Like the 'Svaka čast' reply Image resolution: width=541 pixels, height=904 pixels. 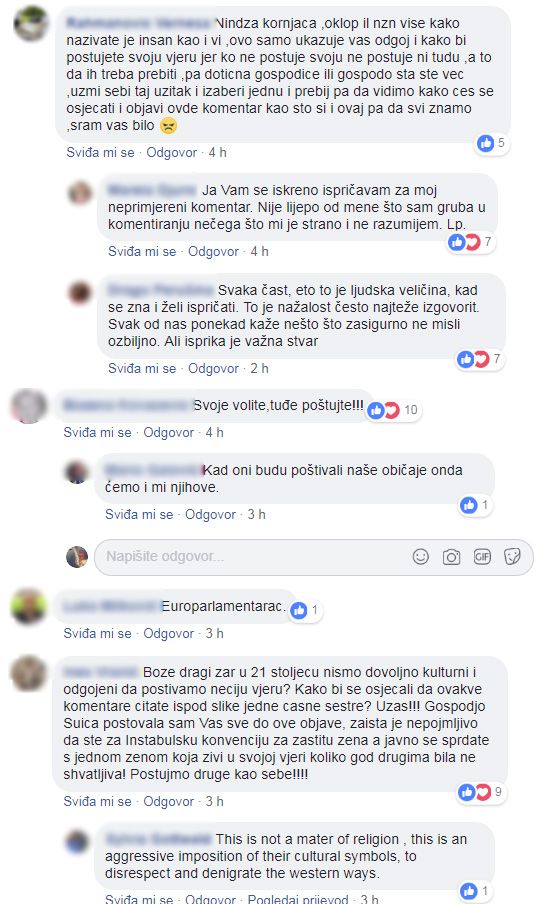(142, 368)
